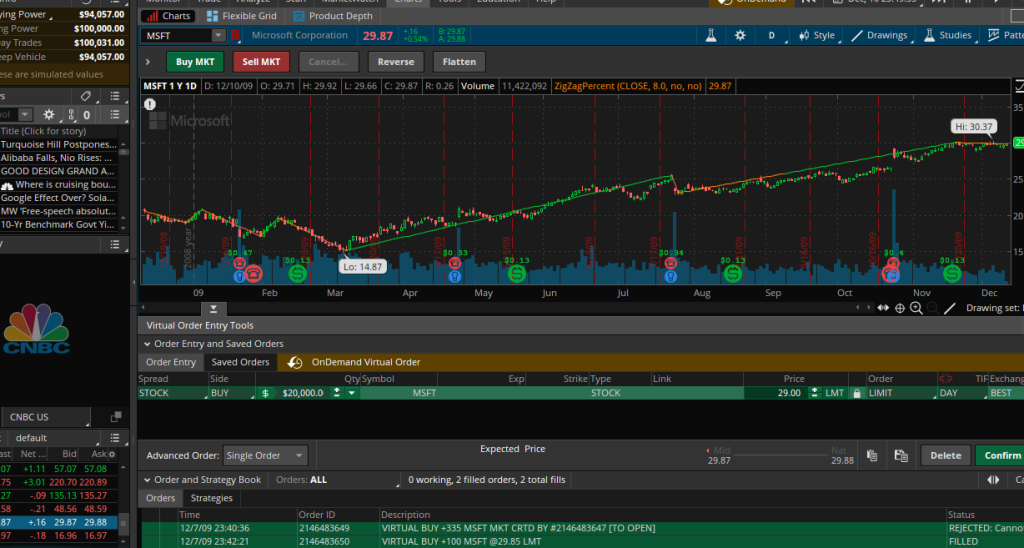Viewport: 1024px width, 548px height.
Task: Collapse the chart bottom panel arrow
Action: click(x=214, y=308)
